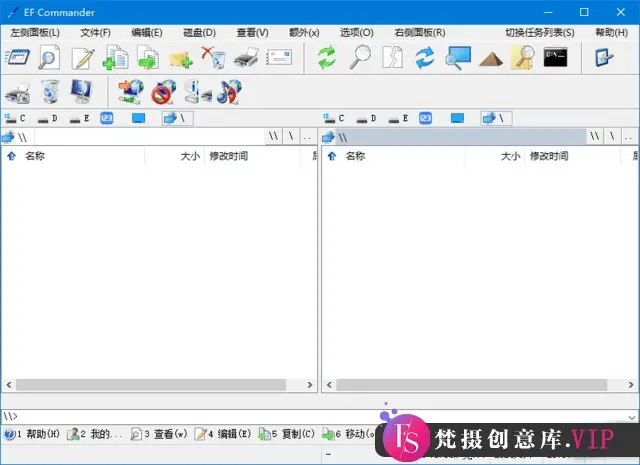Select drive D in left panel
This screenshot has width=640, height=465.
click(x=47, y=119)
